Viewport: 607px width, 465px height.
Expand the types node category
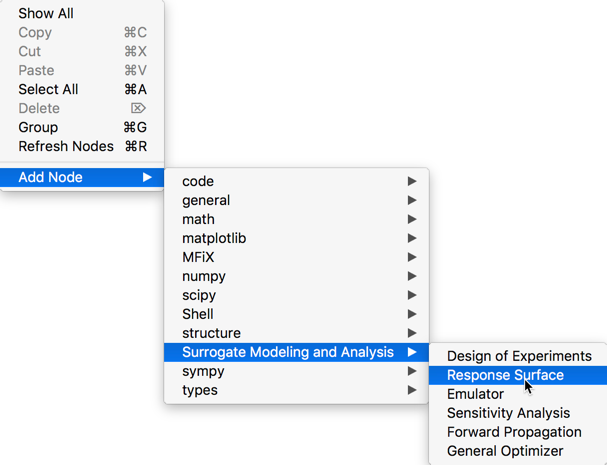tap(200, 390)
